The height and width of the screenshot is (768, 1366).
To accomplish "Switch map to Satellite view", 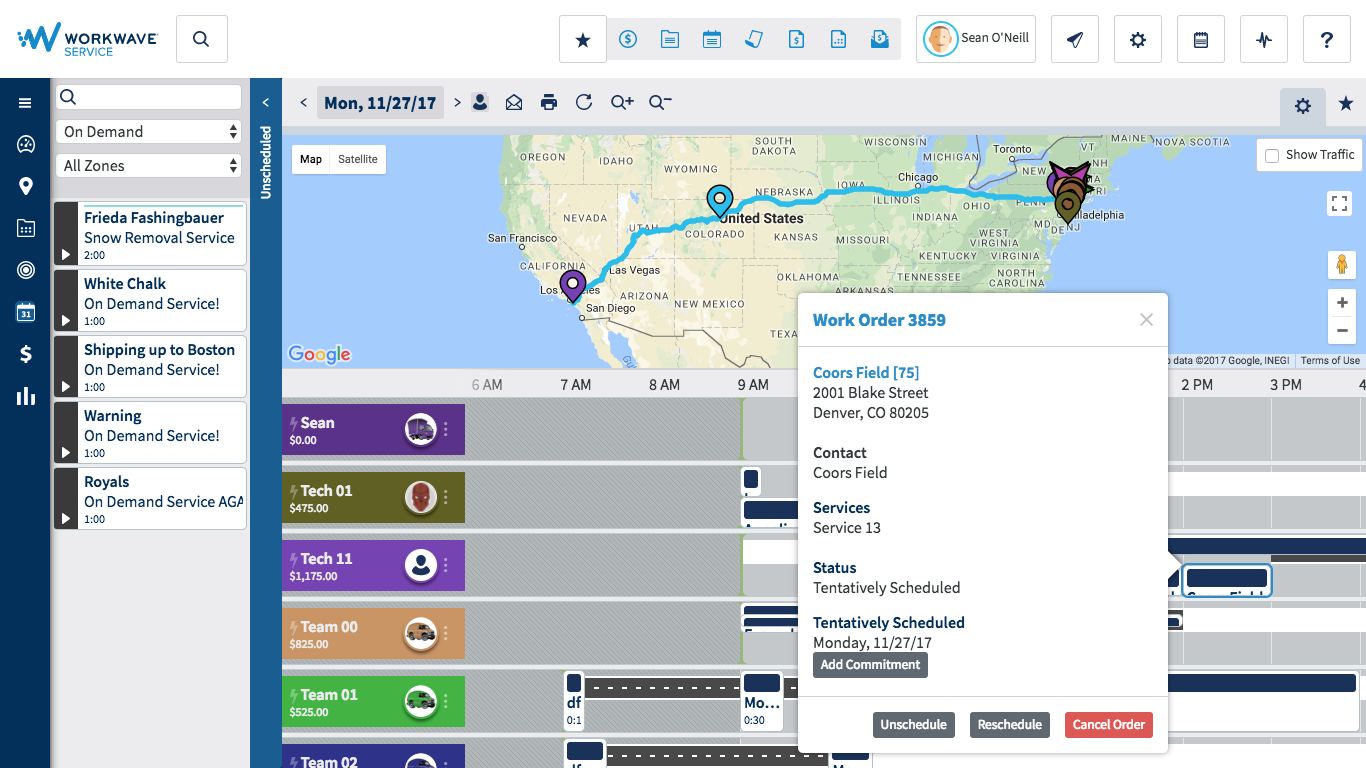I will point(357,159).
